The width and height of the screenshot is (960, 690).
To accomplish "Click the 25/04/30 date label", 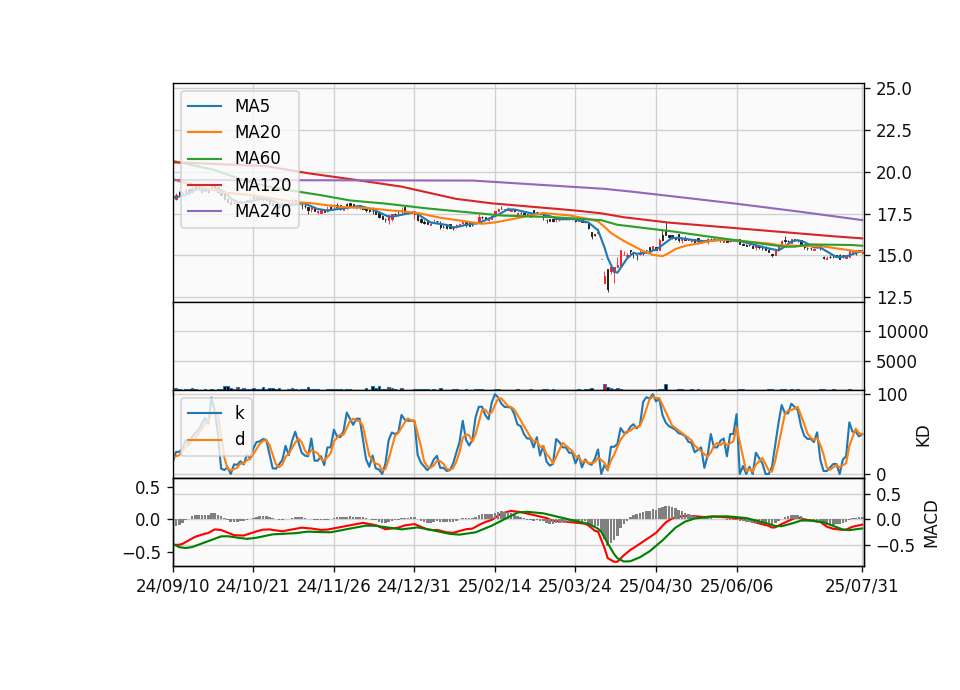I will point(656,586).
